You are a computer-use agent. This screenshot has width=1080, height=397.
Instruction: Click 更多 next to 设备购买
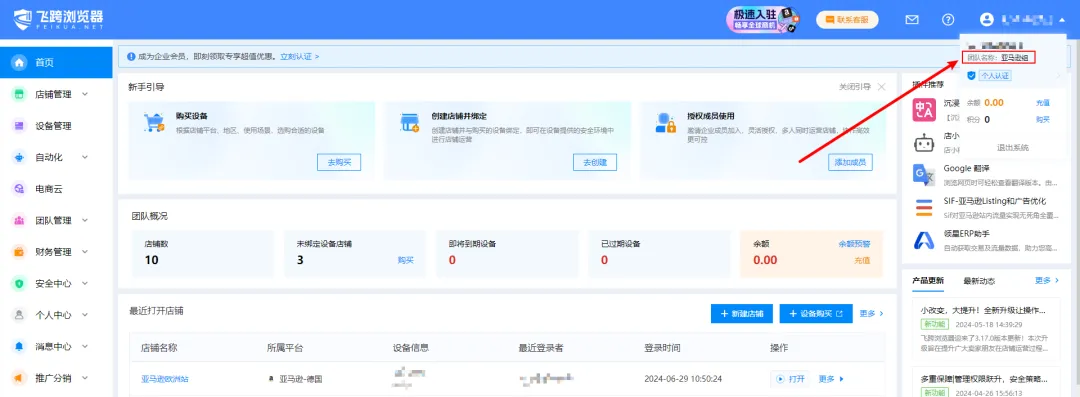coord(871,314)
